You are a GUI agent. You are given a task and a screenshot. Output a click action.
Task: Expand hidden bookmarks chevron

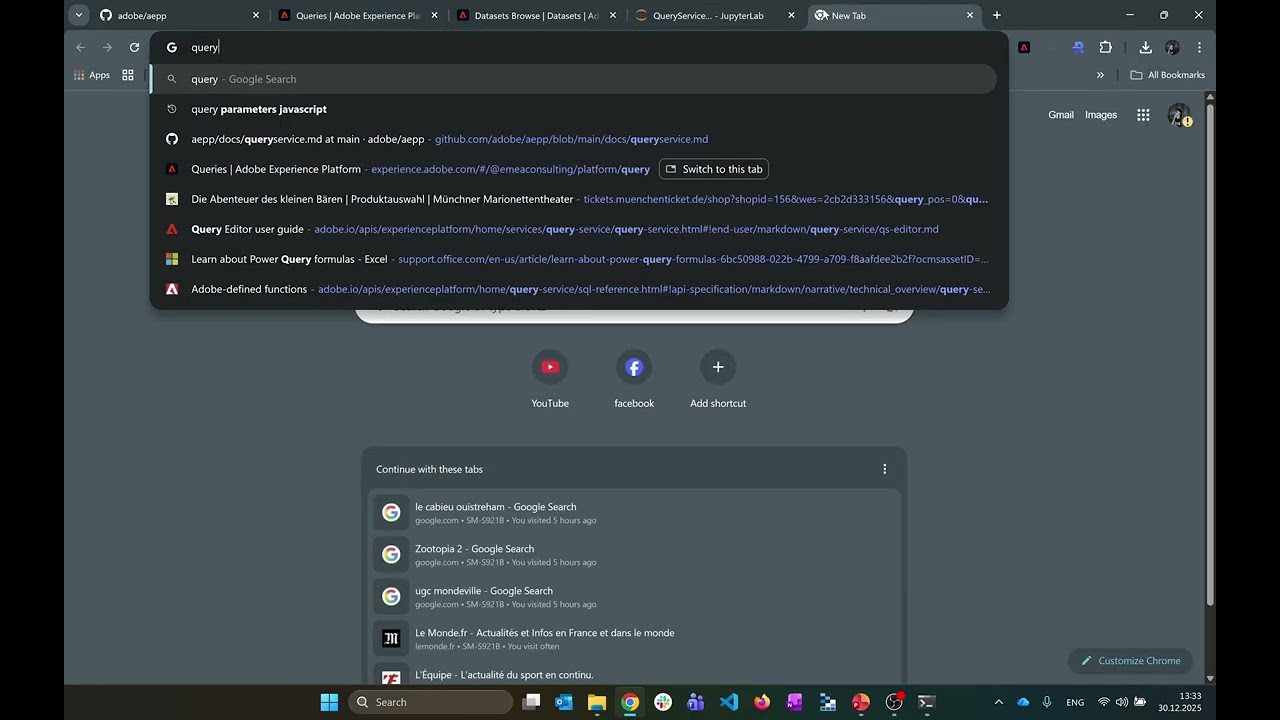pos(1100,75)
